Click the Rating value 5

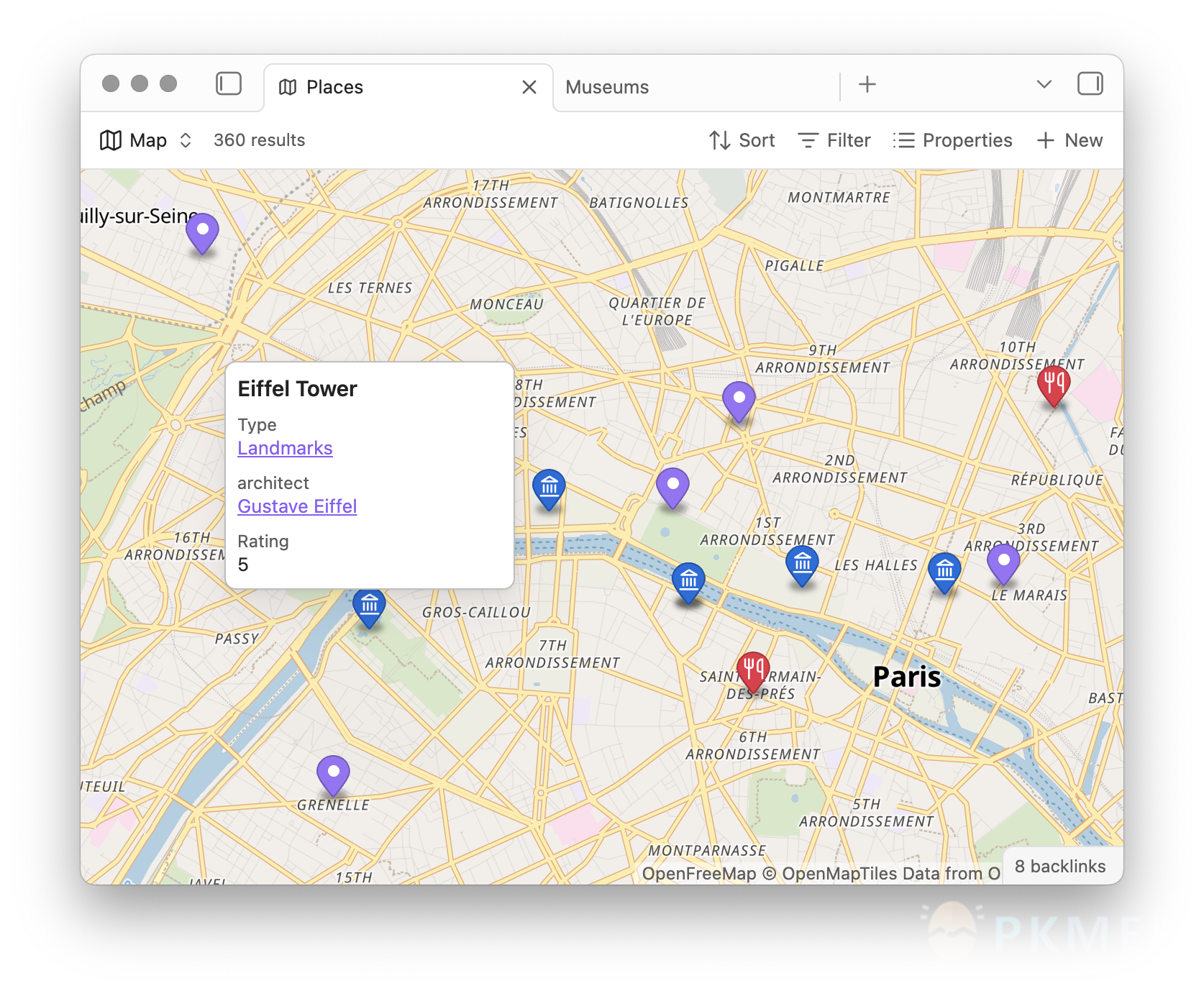pyautogui.click(x=243, y=565)
